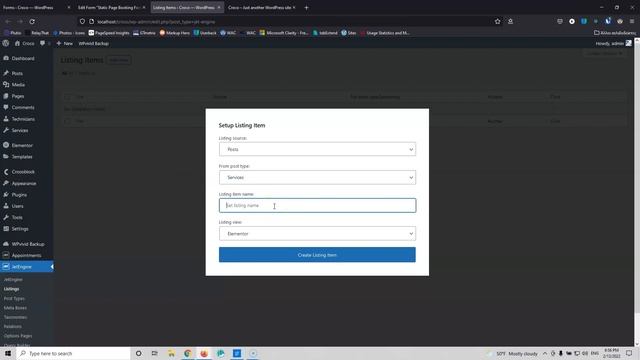Image resolution: width=640 pixels, height=360 pixels.
Task: Open the From post type dropdown
Action: (317, 178)
